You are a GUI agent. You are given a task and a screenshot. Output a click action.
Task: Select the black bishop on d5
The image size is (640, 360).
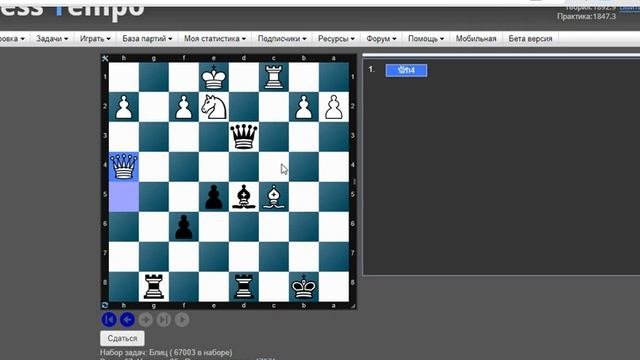[x=244, y=197]
